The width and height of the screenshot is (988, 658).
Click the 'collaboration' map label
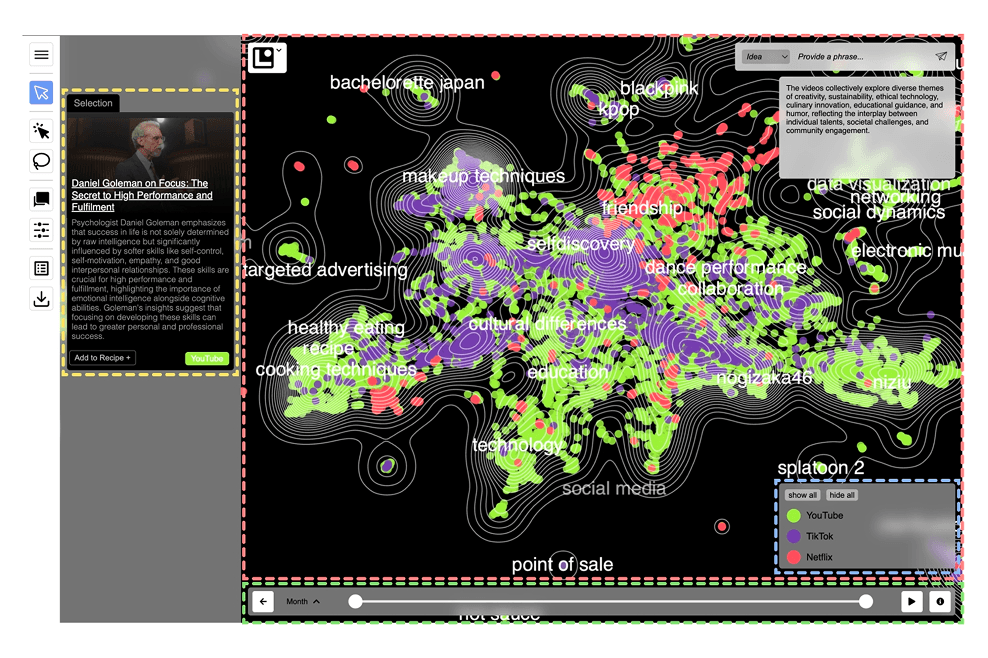(731, 289)
